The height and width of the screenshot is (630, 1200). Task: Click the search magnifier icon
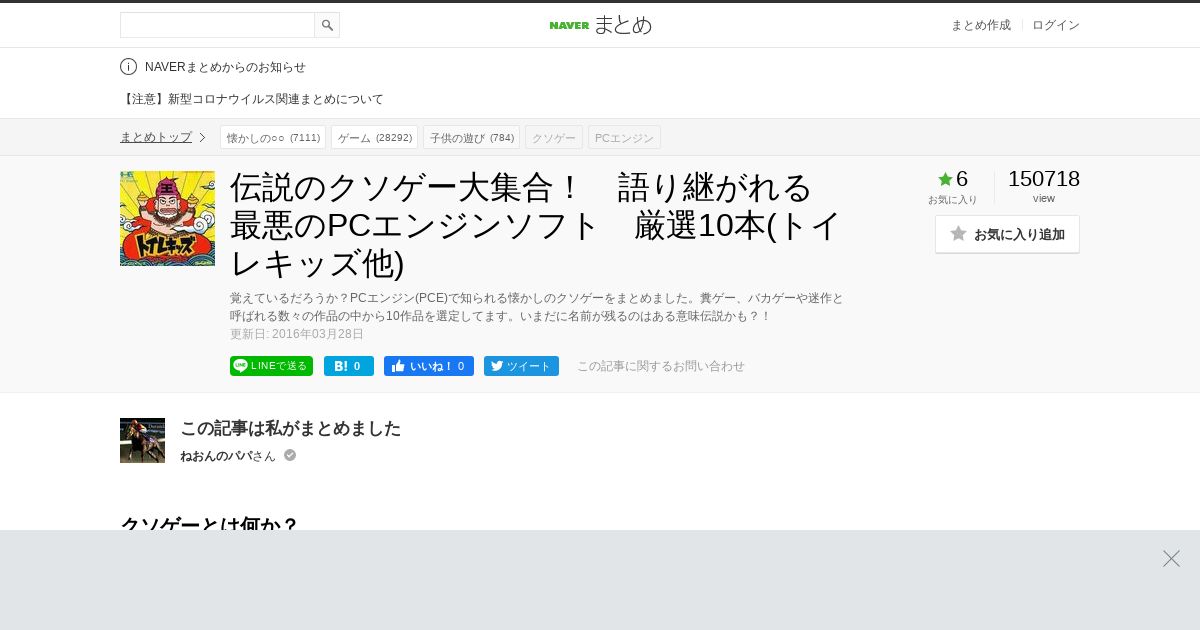click(x=327, y=25)
